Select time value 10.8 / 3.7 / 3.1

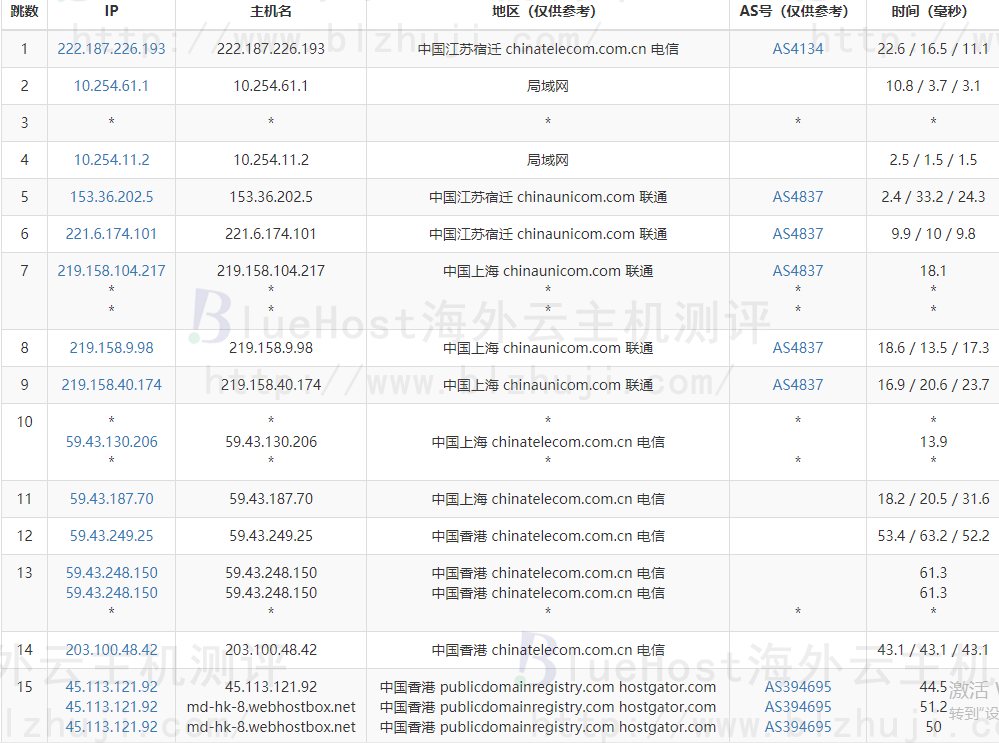point(933,85)
